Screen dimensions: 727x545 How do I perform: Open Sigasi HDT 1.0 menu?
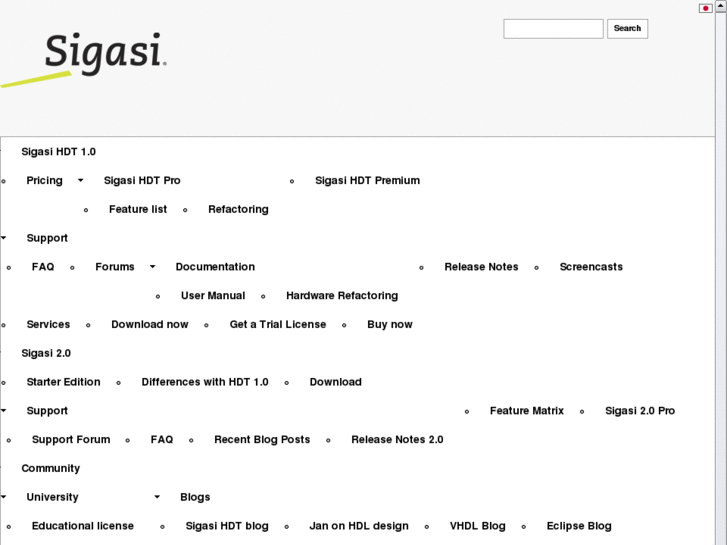click(x=58, y=152)
